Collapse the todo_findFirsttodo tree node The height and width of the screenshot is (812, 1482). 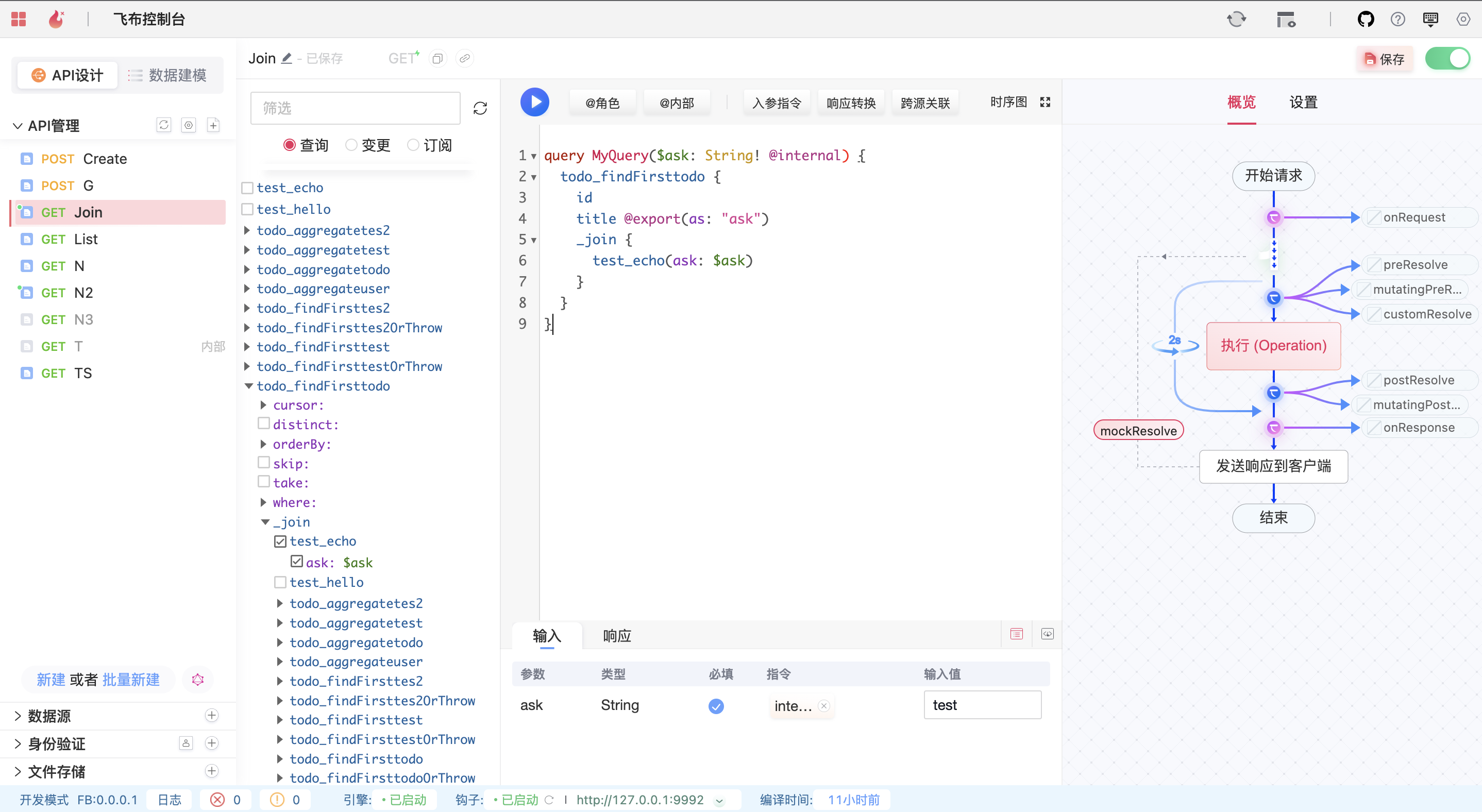tap(248, 386)
